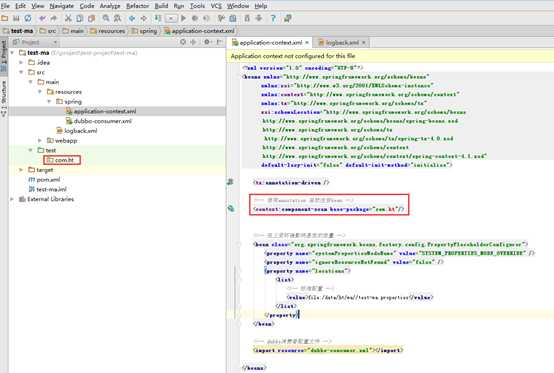Expand the External Libraries node
The height and width of the screenshot is (373, 554).
(12, 199)
